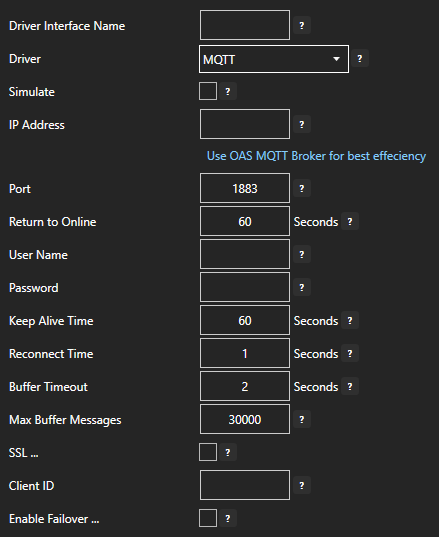This screenshot has height=537, width=439.
Task: Open the IP Address help icon
Action: (x=302, y=124)
